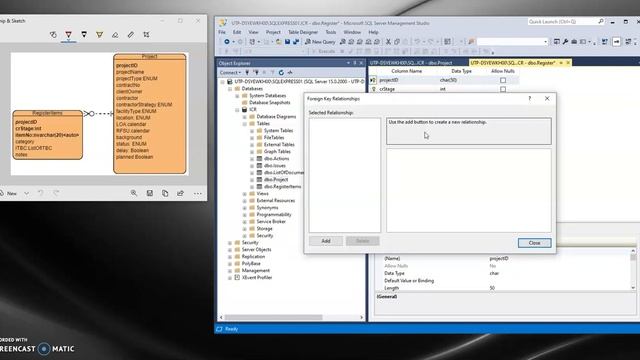Click the Save All icon in SSMS toolbar
This screenshot has width=640, height=360.
pos(296,42)
